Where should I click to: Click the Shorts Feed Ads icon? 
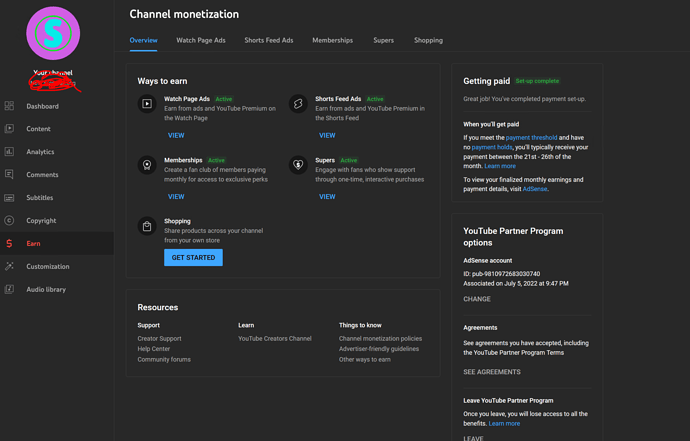(x=298, y=104)
